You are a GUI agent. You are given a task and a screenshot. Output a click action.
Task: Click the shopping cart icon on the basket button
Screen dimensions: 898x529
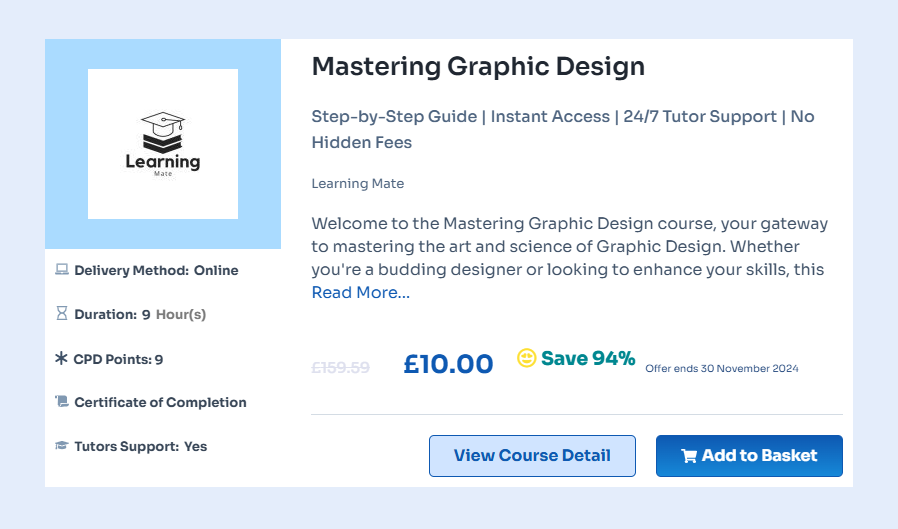click(689, 456)
